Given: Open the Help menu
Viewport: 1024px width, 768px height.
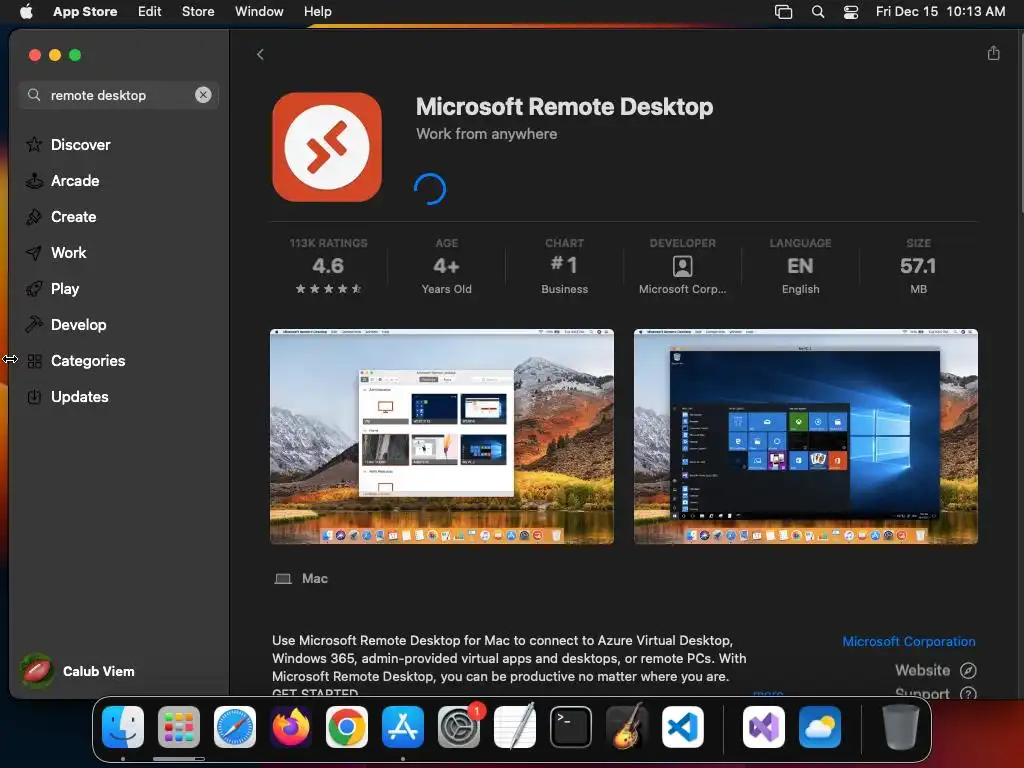Looking at the screenshot, I should click(x=317, y=12).
